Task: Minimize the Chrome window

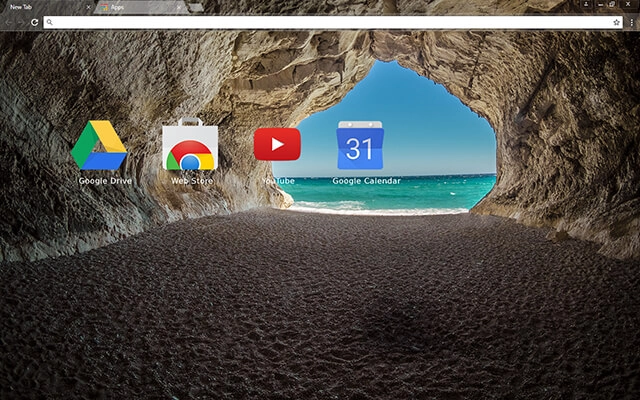Action: pyautogui.click(x=600, y=4)
